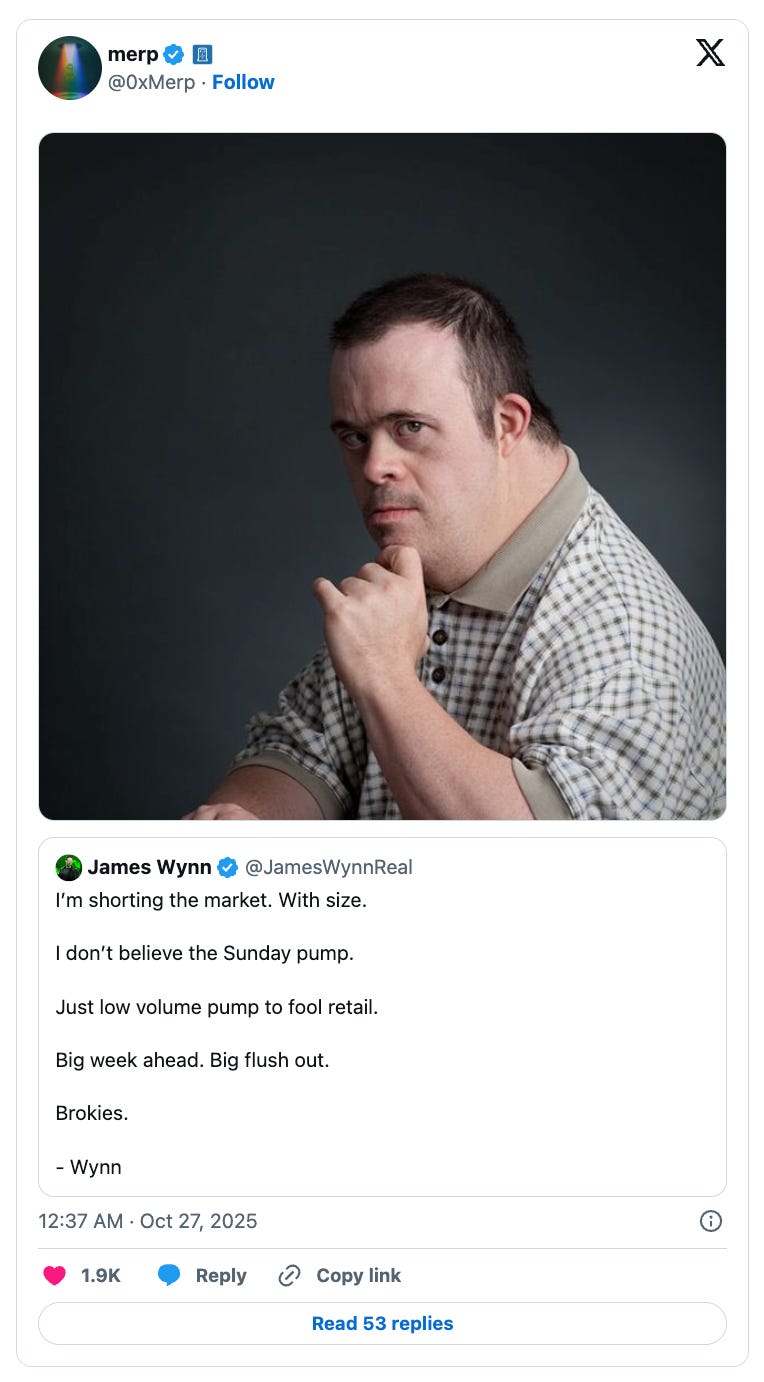
Task: Open the tweet info circle icon
Action: (x=710, y=1221)
